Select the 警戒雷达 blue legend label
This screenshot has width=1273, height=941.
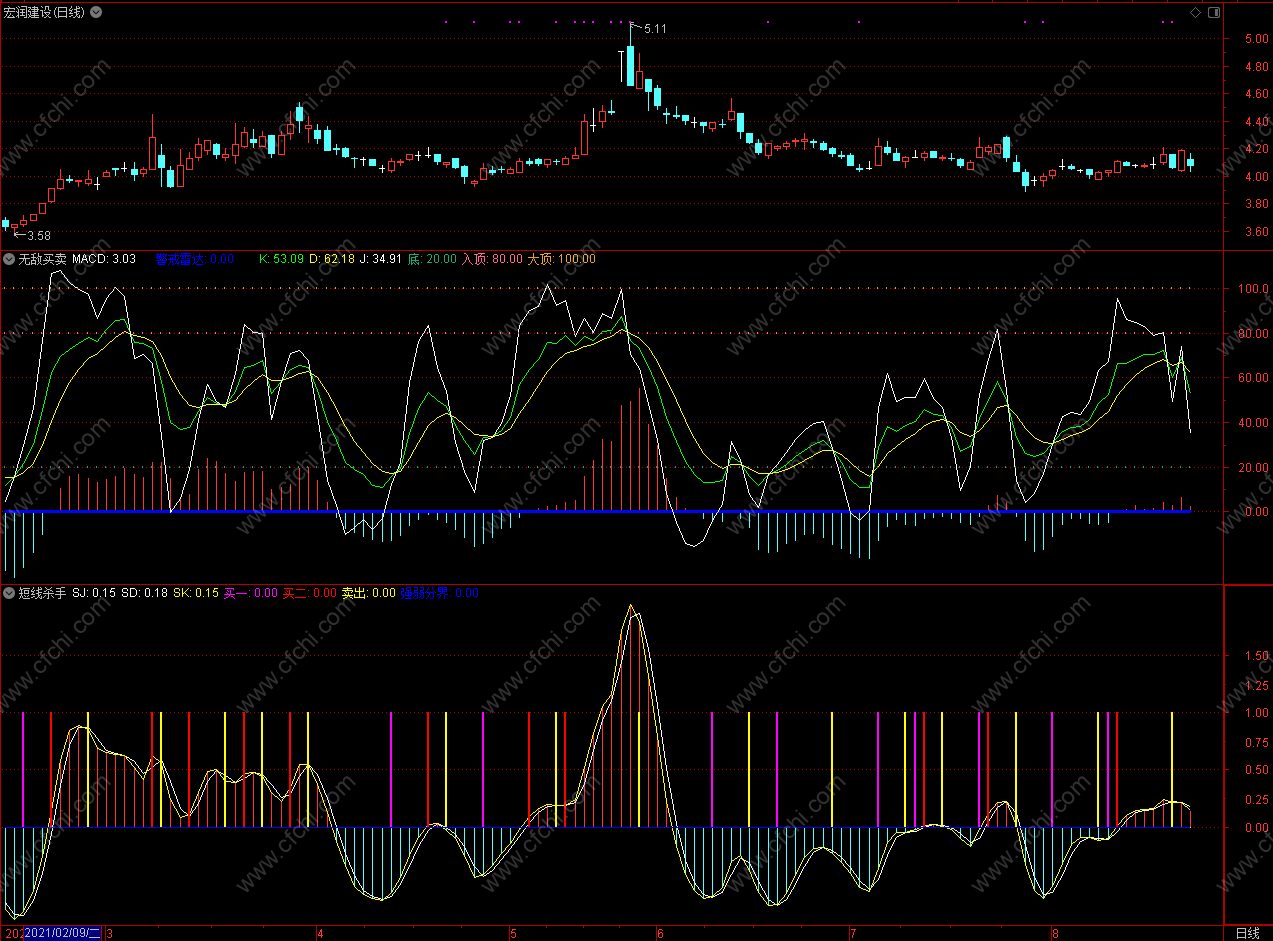click(x=180, y=259)
